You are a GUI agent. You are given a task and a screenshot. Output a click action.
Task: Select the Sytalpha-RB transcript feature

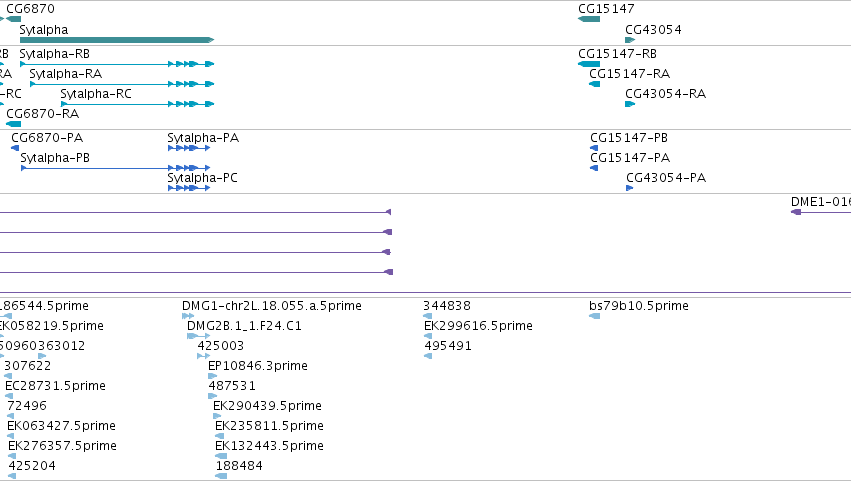click(x=117, y=64)
